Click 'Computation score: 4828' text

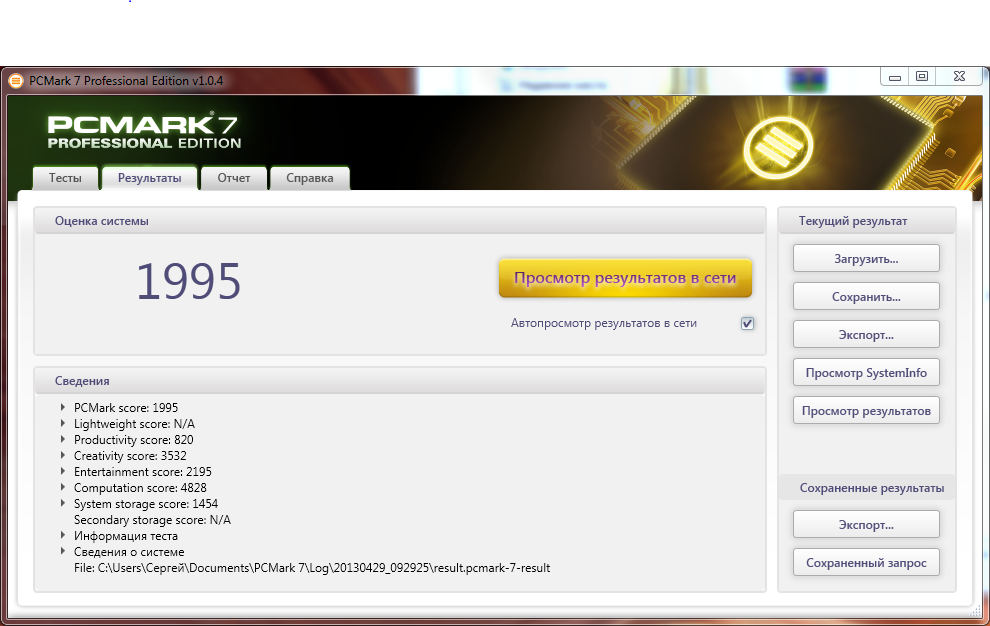click(x=140, y=488)
